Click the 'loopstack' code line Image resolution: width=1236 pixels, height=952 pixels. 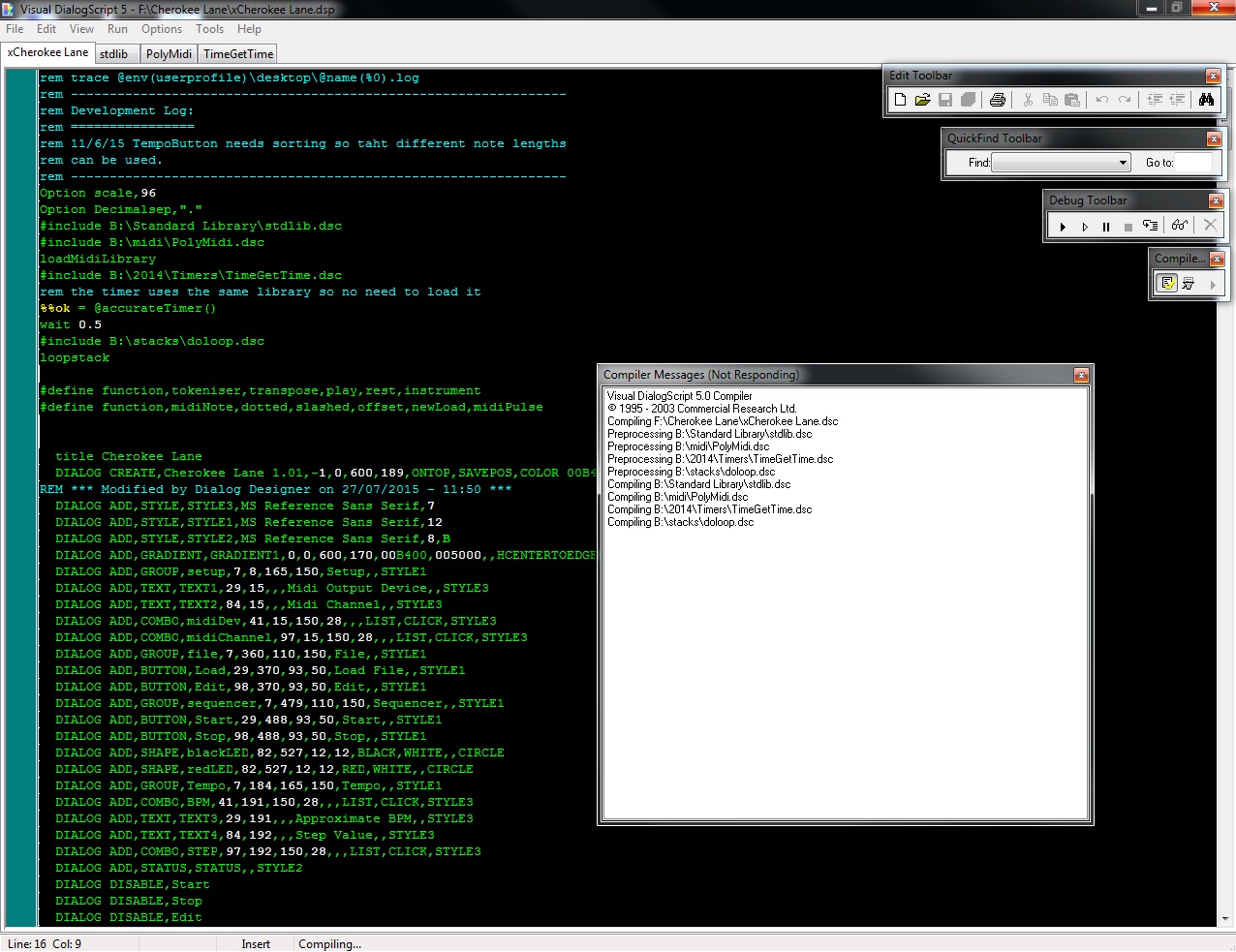coord(75,357)
